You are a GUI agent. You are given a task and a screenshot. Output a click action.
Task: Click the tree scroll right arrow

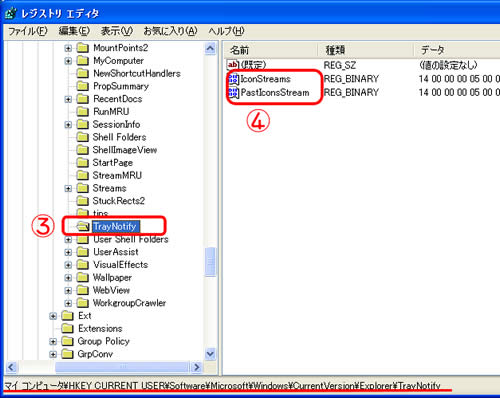tap(197, 367)
